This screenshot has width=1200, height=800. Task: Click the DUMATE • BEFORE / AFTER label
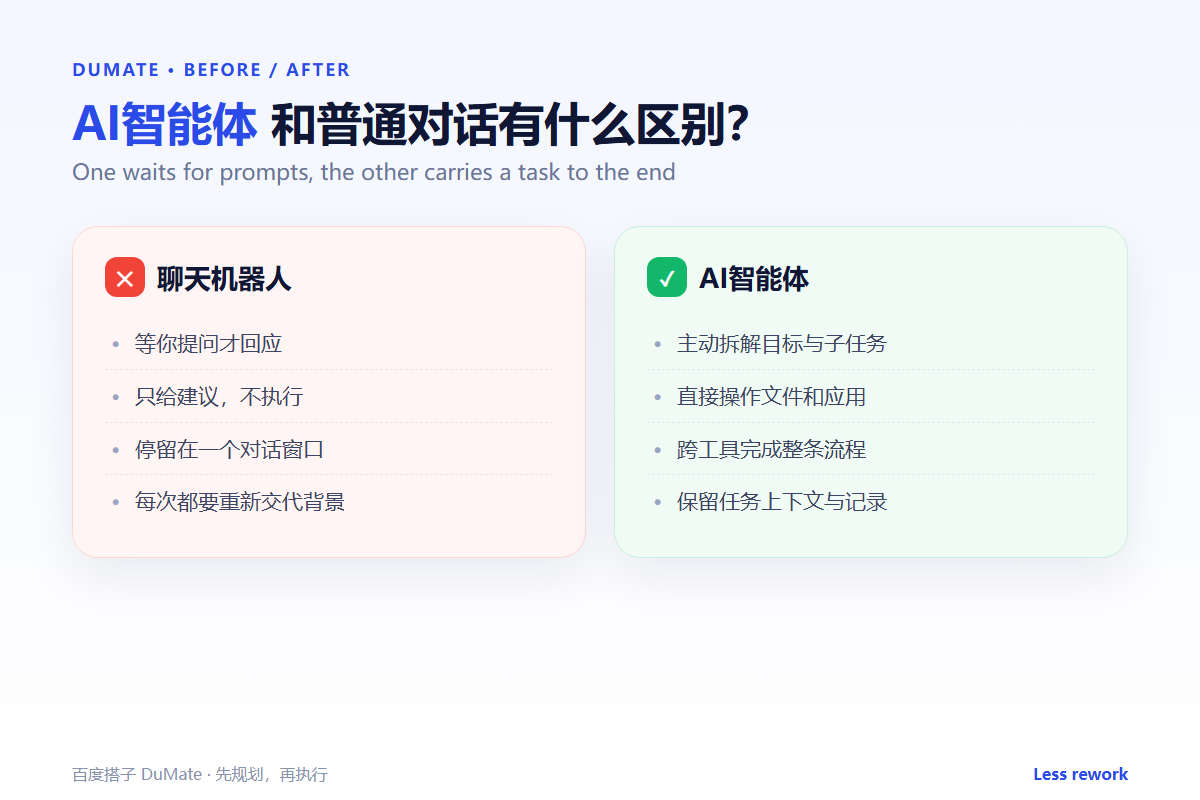pyautogui.click(x=211, y=70)
